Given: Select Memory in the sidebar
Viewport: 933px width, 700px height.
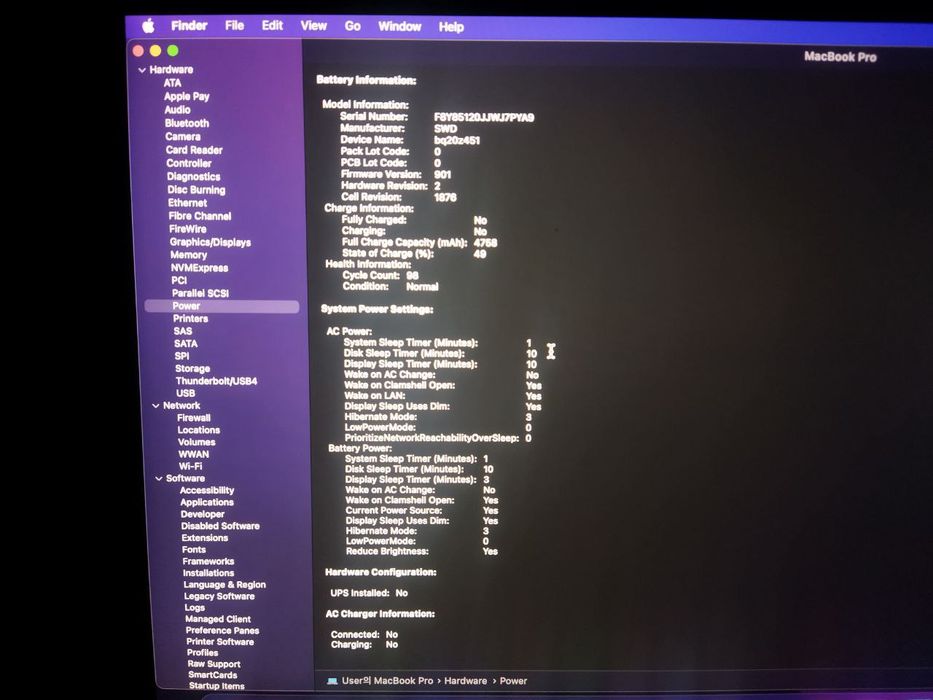Looking at the screenshot, I should [189, 255].
